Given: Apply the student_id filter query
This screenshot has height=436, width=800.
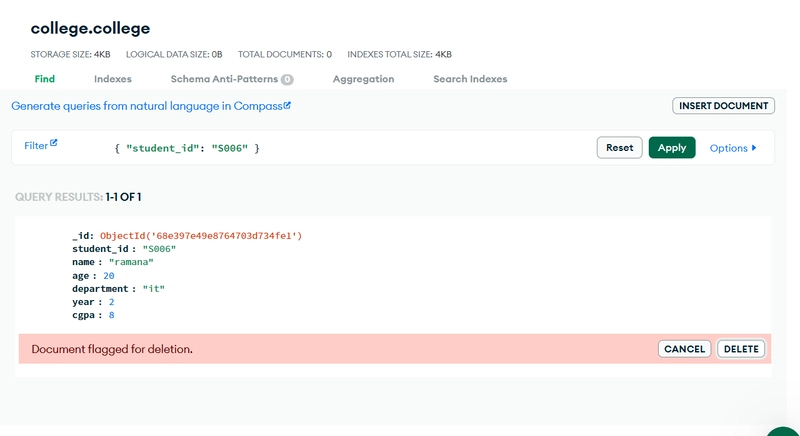Looking at the screenshot, I should [x=671, y=148].
